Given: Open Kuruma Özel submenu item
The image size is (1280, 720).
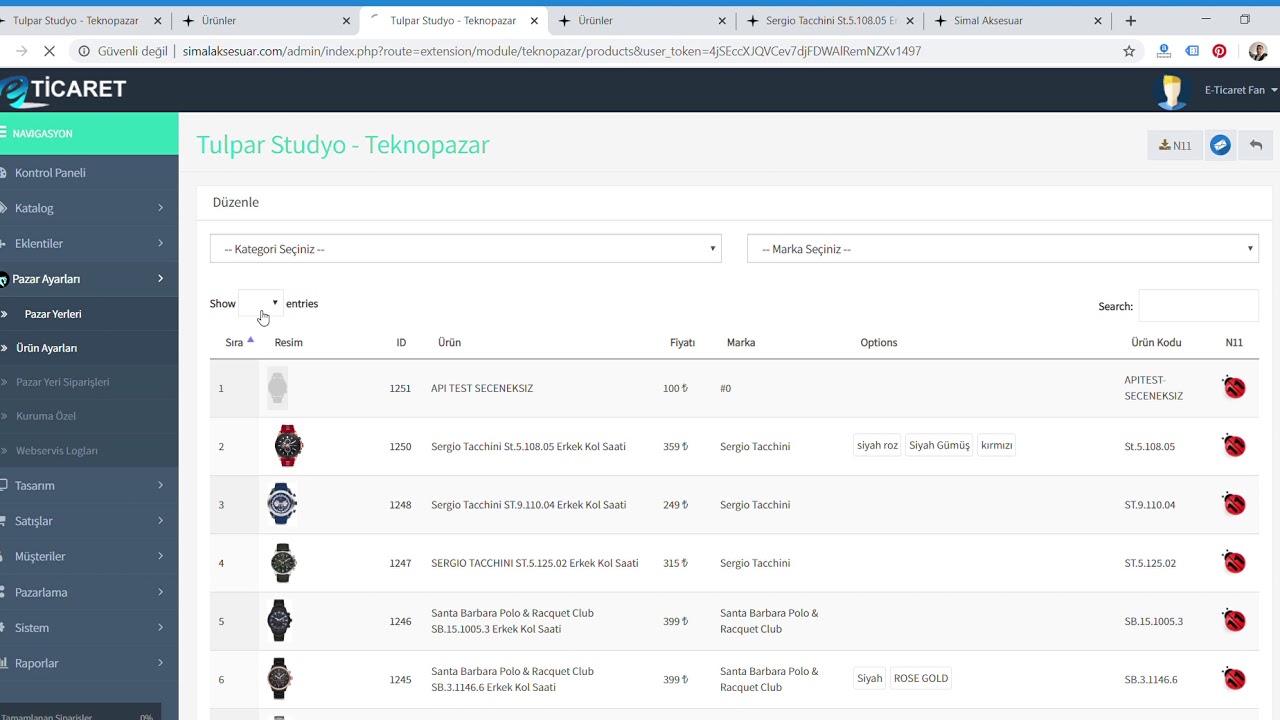Looking at the screenshot, I should [46, 416].
